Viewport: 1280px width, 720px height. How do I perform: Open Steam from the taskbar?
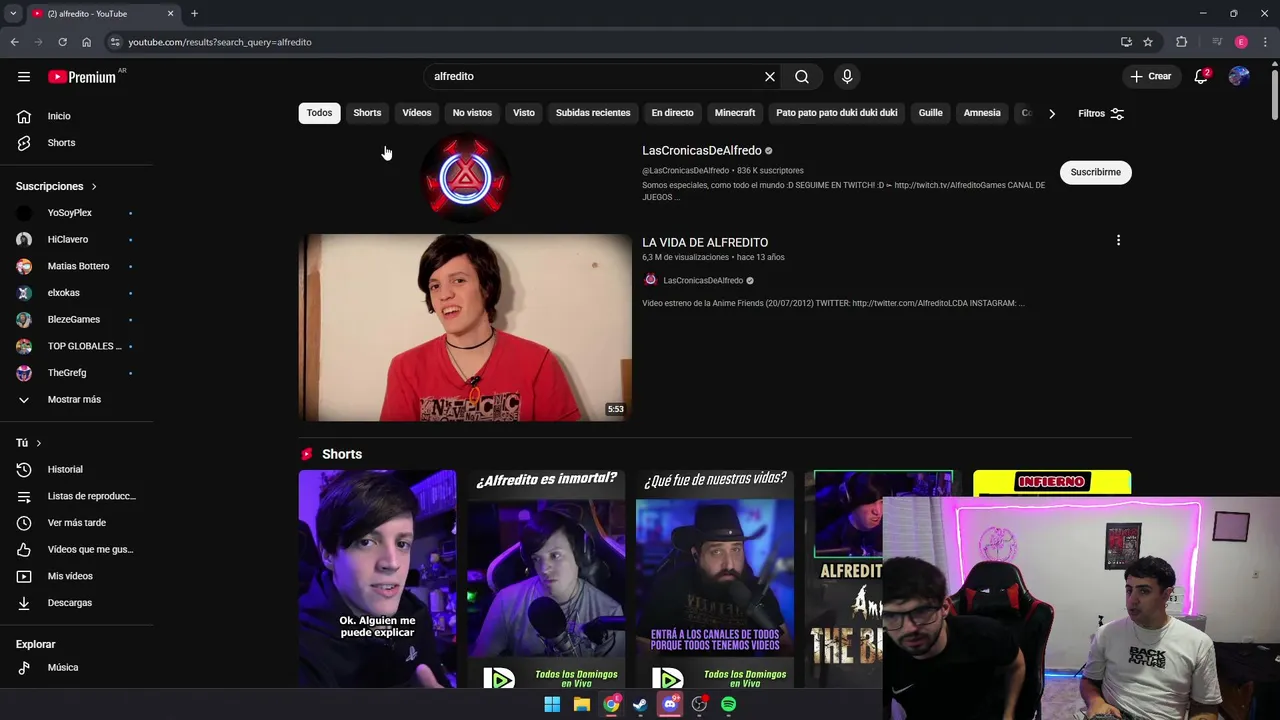tap(640, 704)
